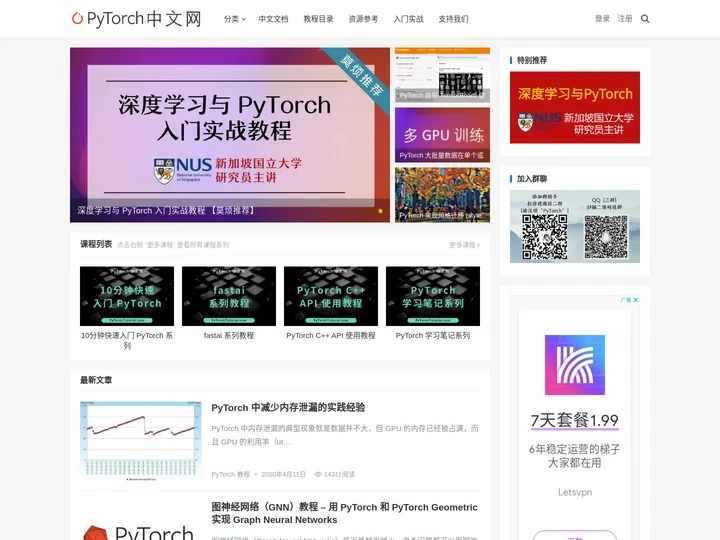Open the 支持我们 page

[453, 19]
